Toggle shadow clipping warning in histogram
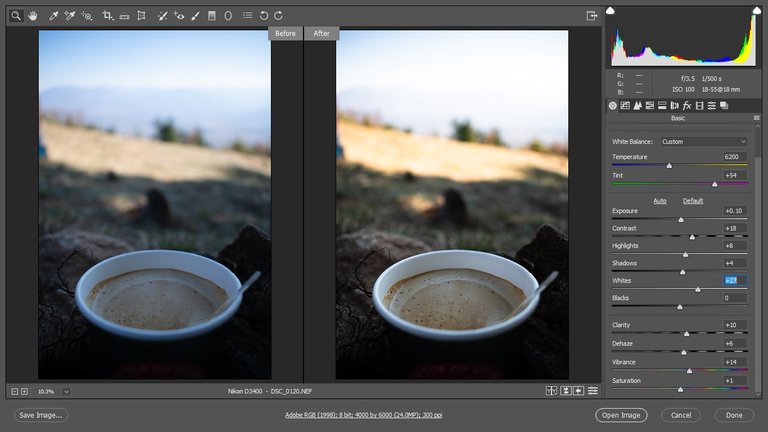This screenshot has width=768, height=432. [x=612, y=11]
